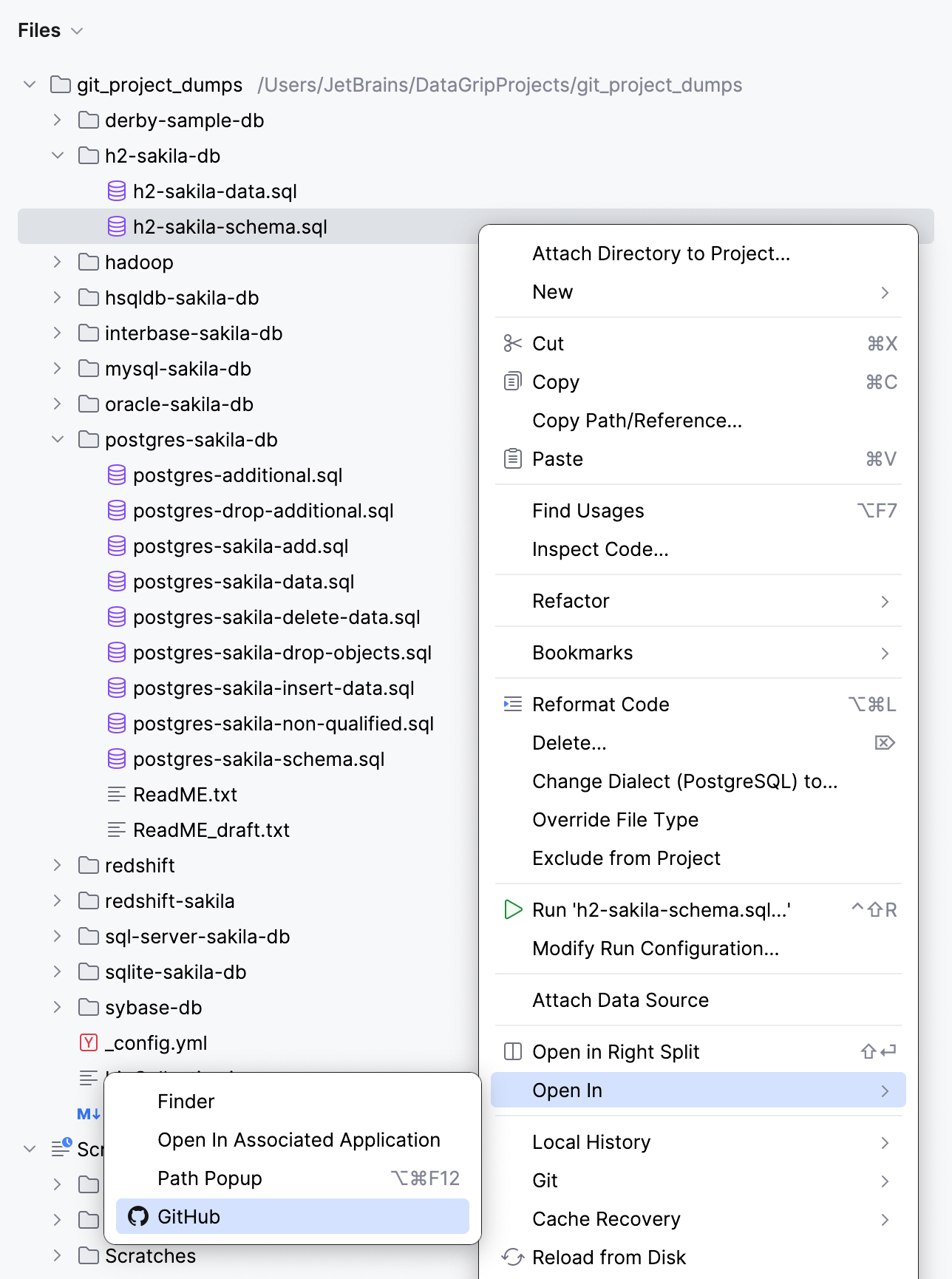The height and width of the screenshot is (1279, 952).
Task: Collapse the postgres-sakila-db folder
Action: click(58, 439)
